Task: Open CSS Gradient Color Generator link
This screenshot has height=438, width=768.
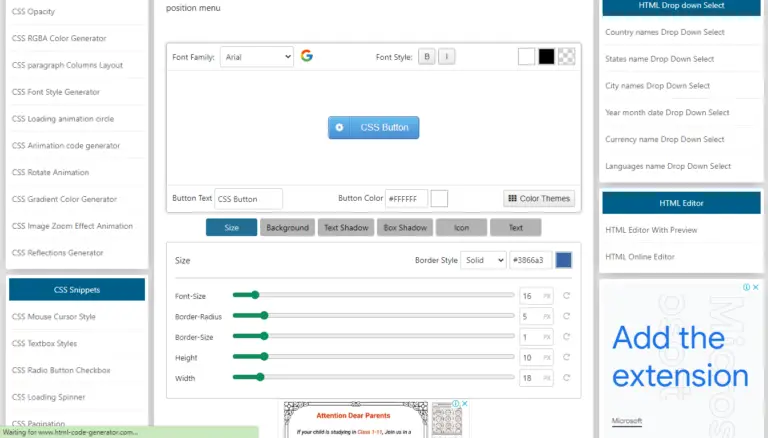Action: [64, 199]
